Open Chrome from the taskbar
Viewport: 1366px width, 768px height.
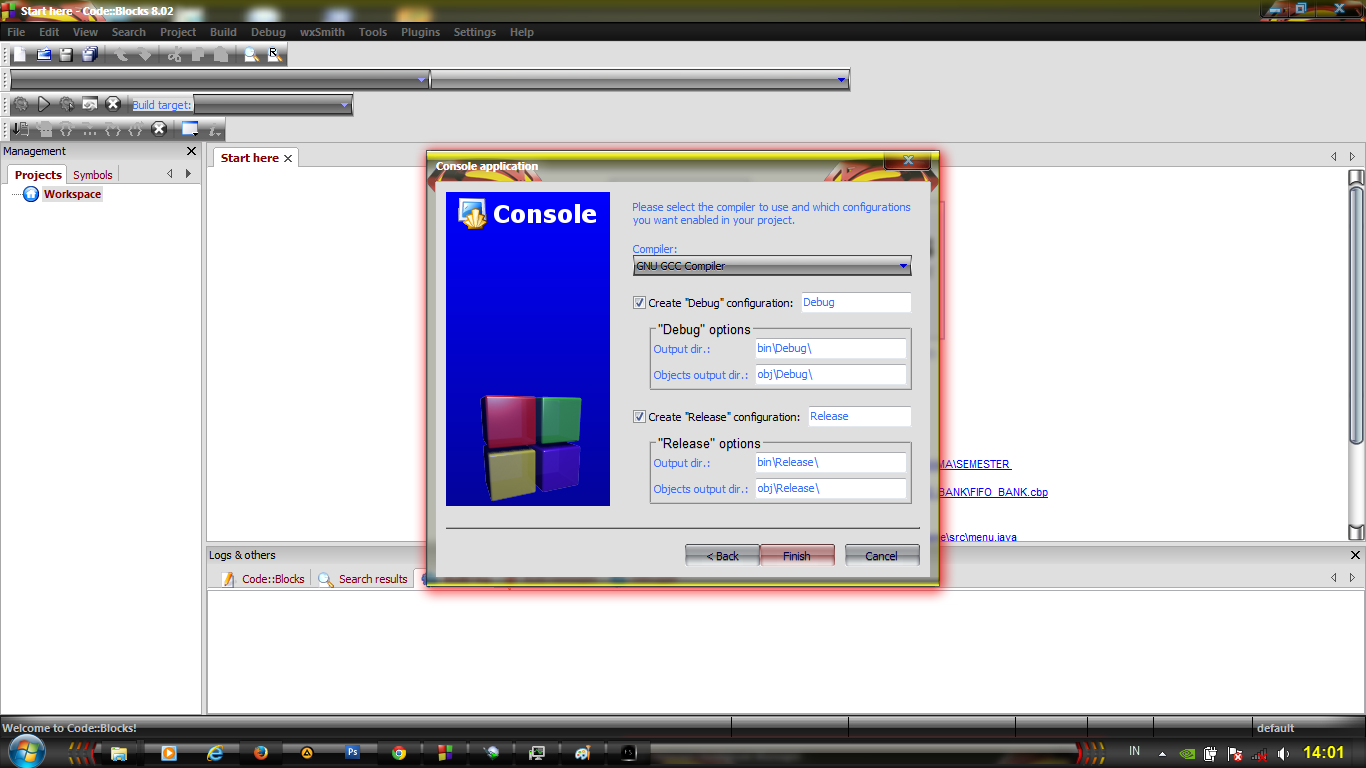[399, 753]
